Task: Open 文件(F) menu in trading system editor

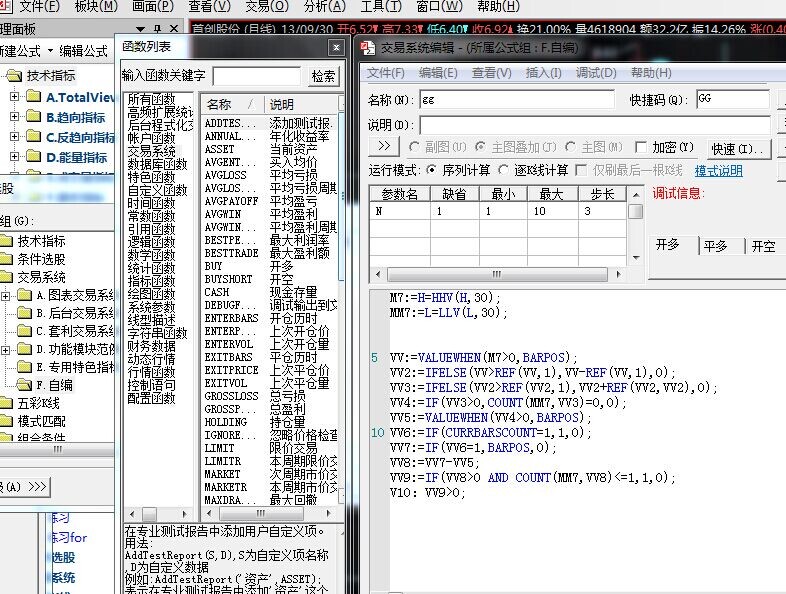Action: (385, 73)
